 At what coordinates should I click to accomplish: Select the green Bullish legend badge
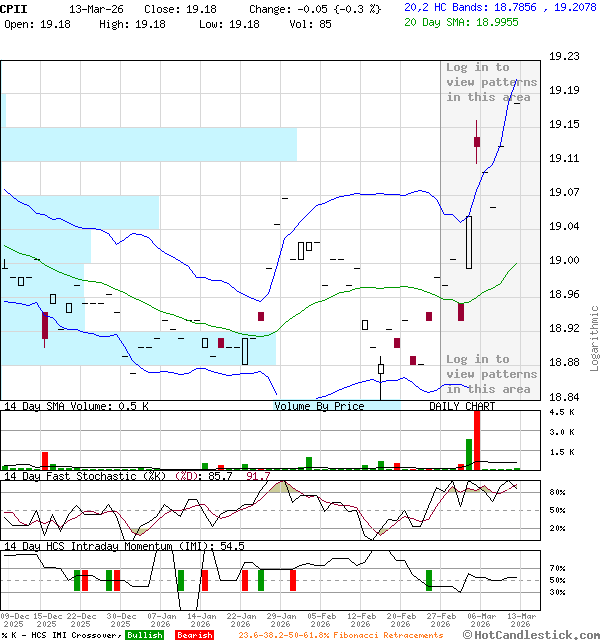pyautogui.click(x=144, y=635)
